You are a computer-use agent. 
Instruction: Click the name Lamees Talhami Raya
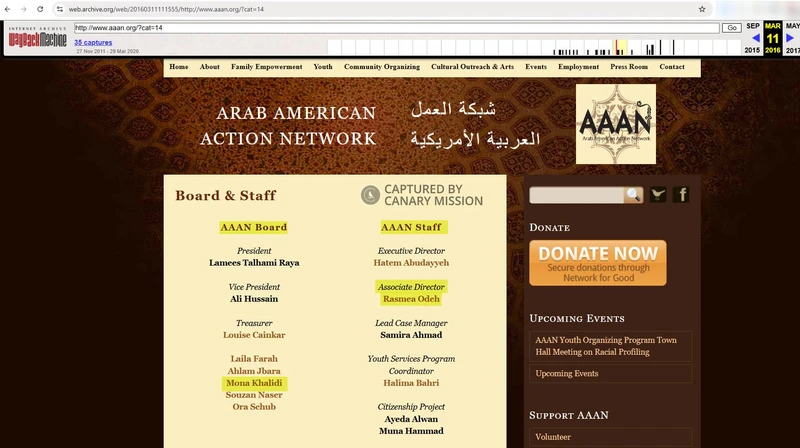click(254, 263)
